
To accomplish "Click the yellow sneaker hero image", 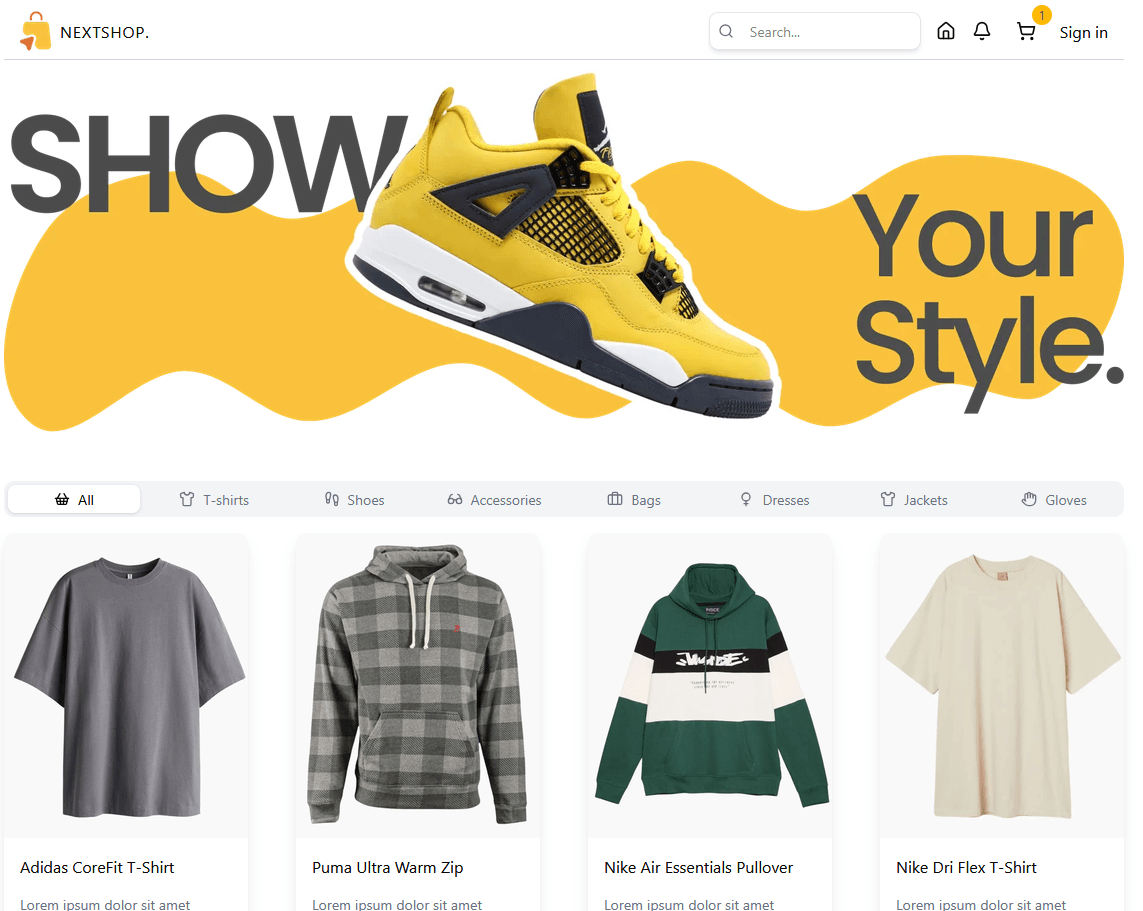I will pyautogui.click(x=564, y=246).
